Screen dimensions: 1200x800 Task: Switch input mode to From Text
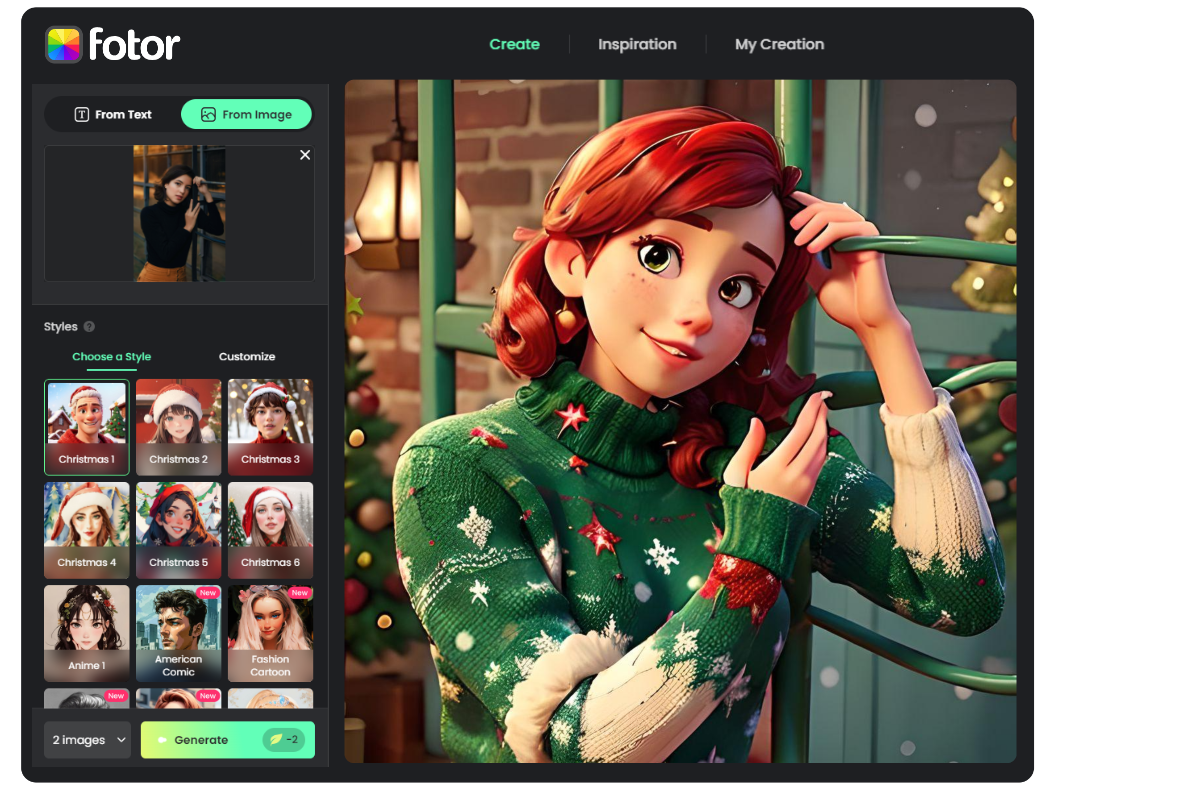[112, 114]
